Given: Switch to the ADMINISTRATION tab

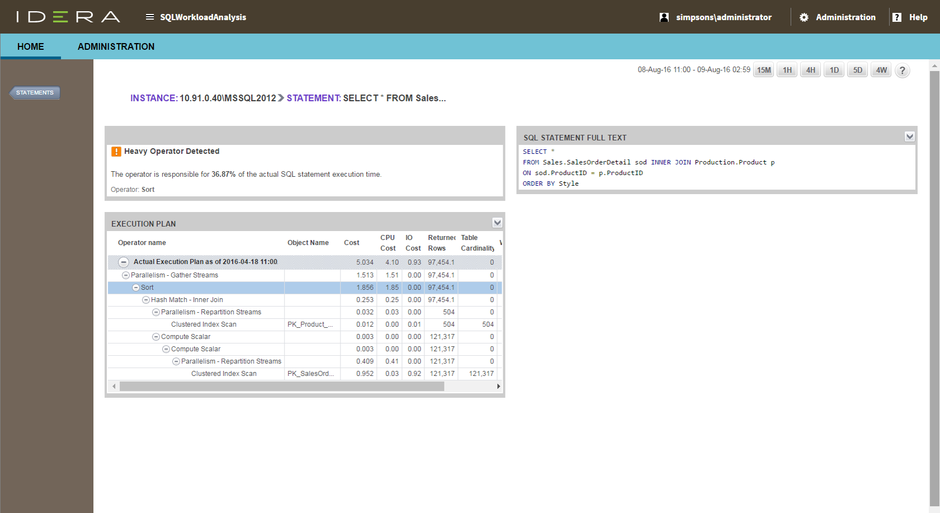Looking at the screenshot, I should pos(116,47).
